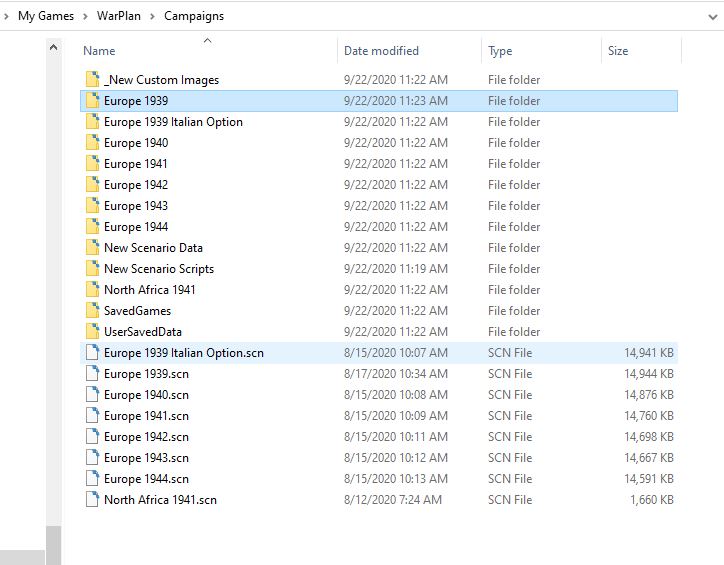Expand chevron after WarPlan in path
Viewport: 724px width, 565px height.
(x=152, y=16)
